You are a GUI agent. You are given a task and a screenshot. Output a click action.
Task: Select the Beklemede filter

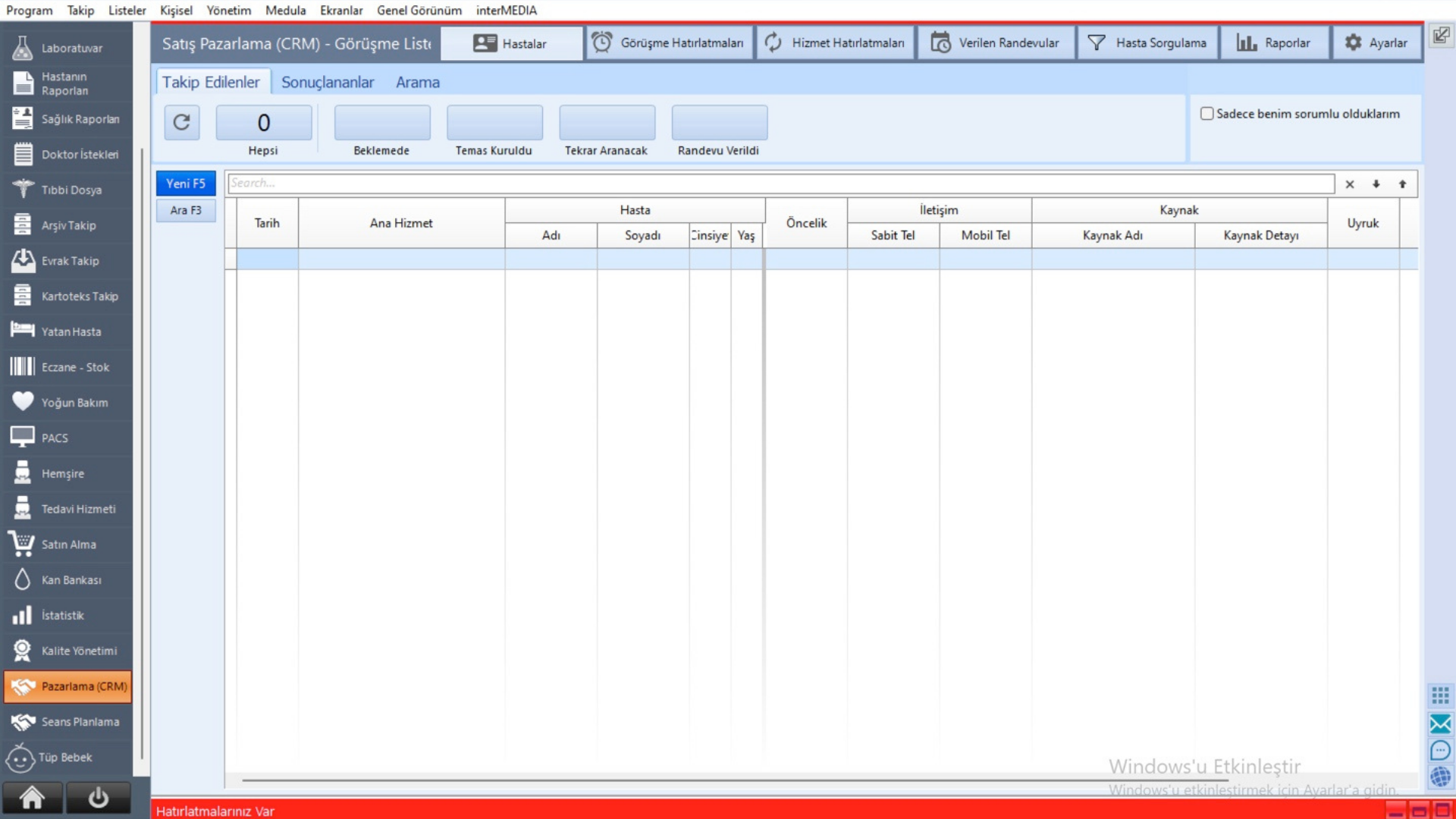pyautogui.click(x=381, y=124)
